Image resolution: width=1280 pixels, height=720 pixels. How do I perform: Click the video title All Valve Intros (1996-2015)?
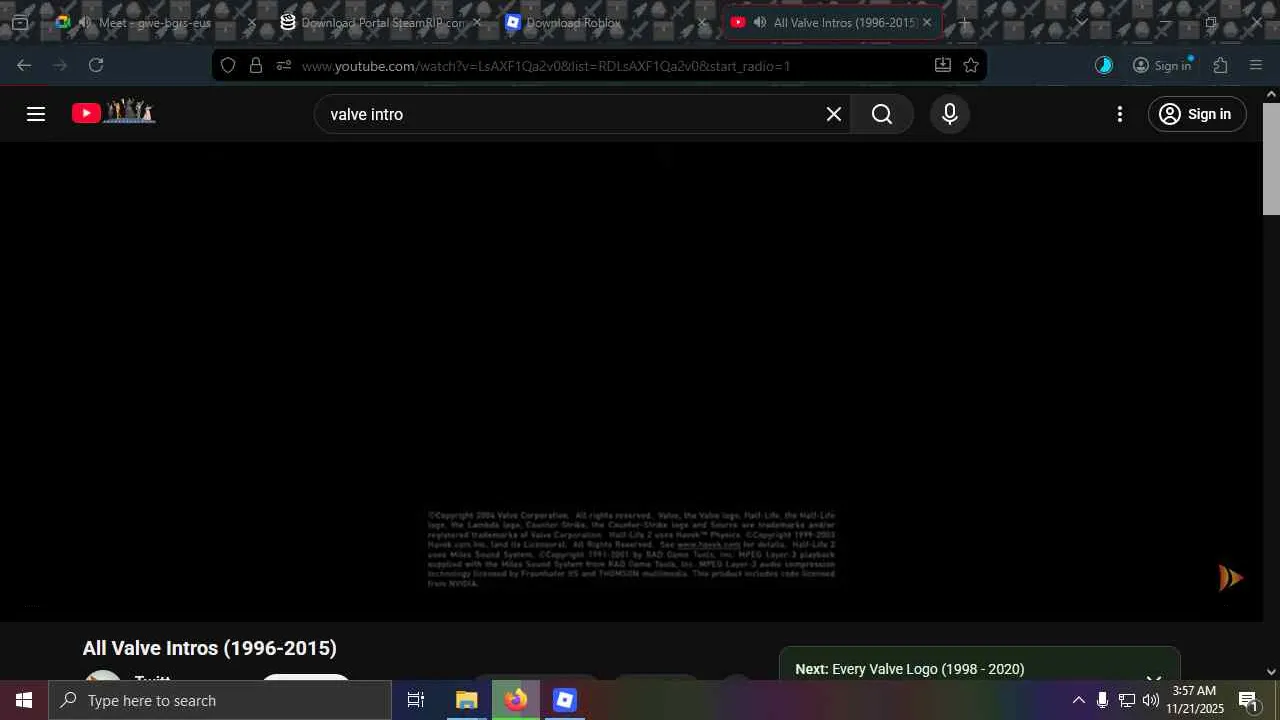[x=210, y=648]
